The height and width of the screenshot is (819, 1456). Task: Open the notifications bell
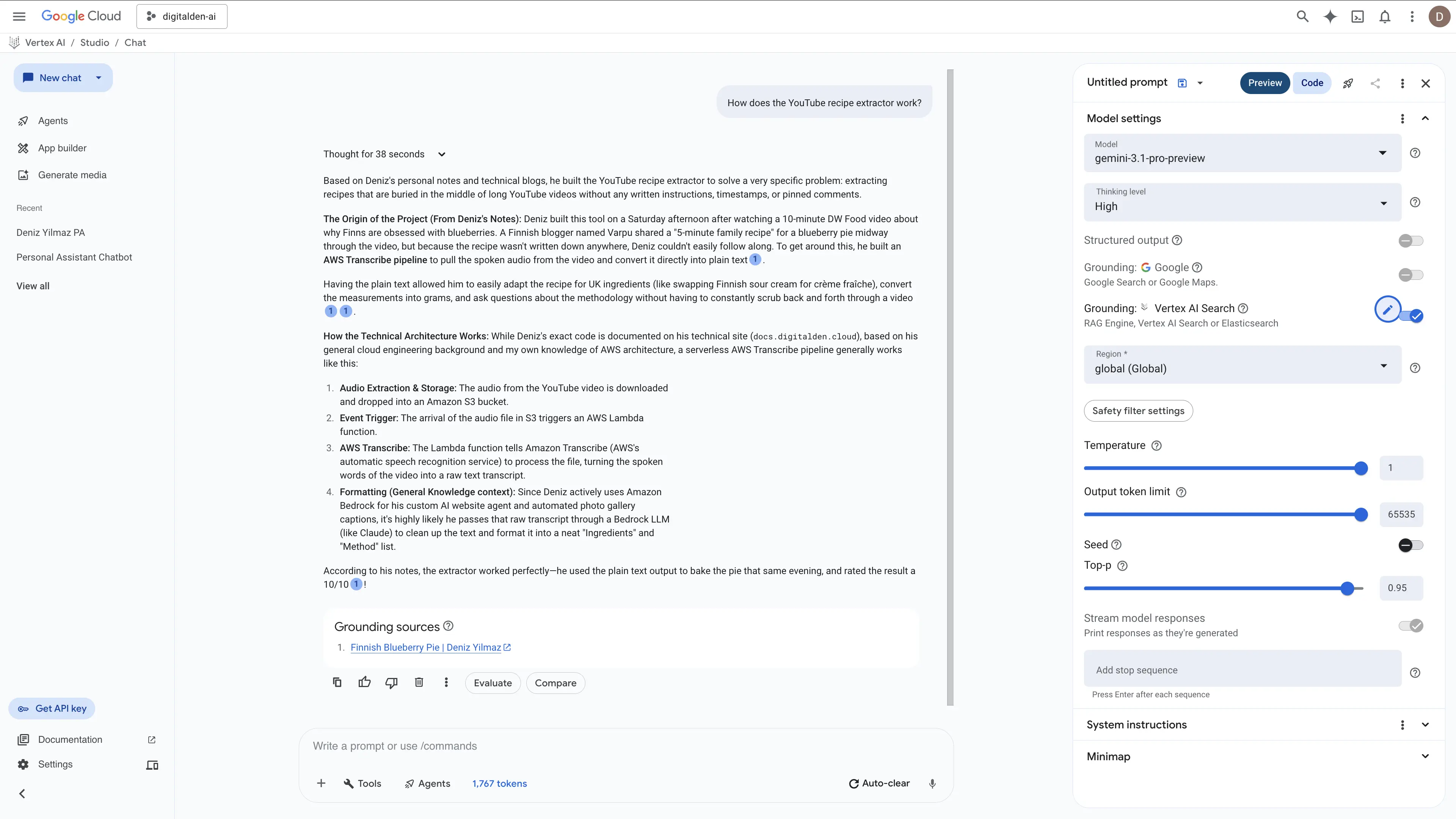[1384, 17]
